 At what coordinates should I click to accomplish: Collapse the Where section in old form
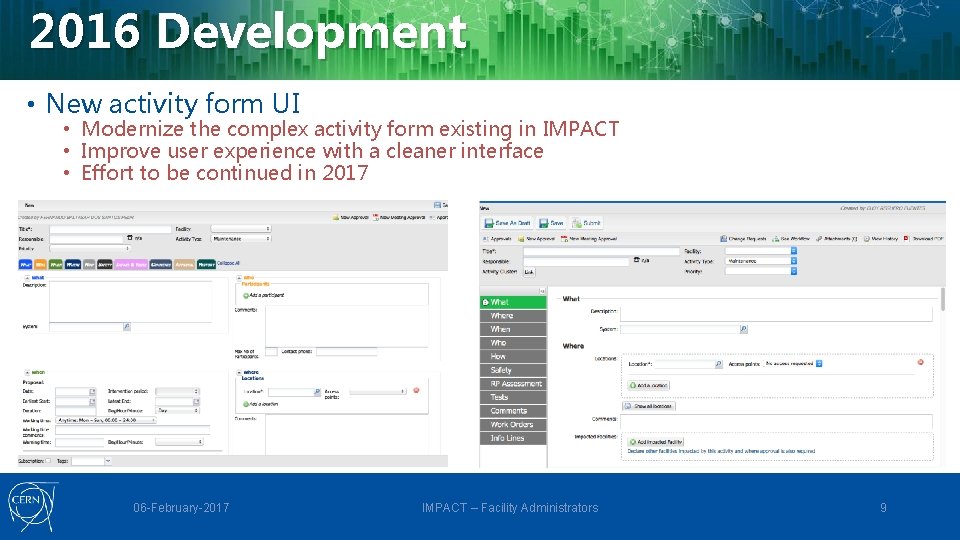click(239, 372)
